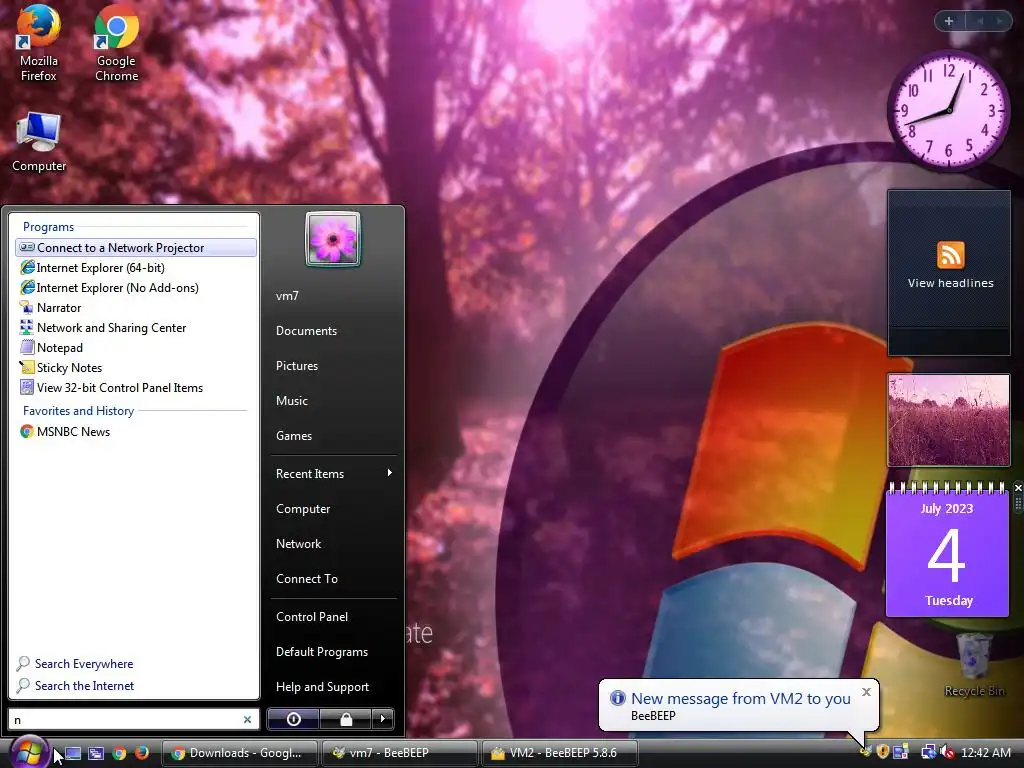Open the Google Chrome desktop shortcut
Viewport: 1024px width, 768px height.
116,43
